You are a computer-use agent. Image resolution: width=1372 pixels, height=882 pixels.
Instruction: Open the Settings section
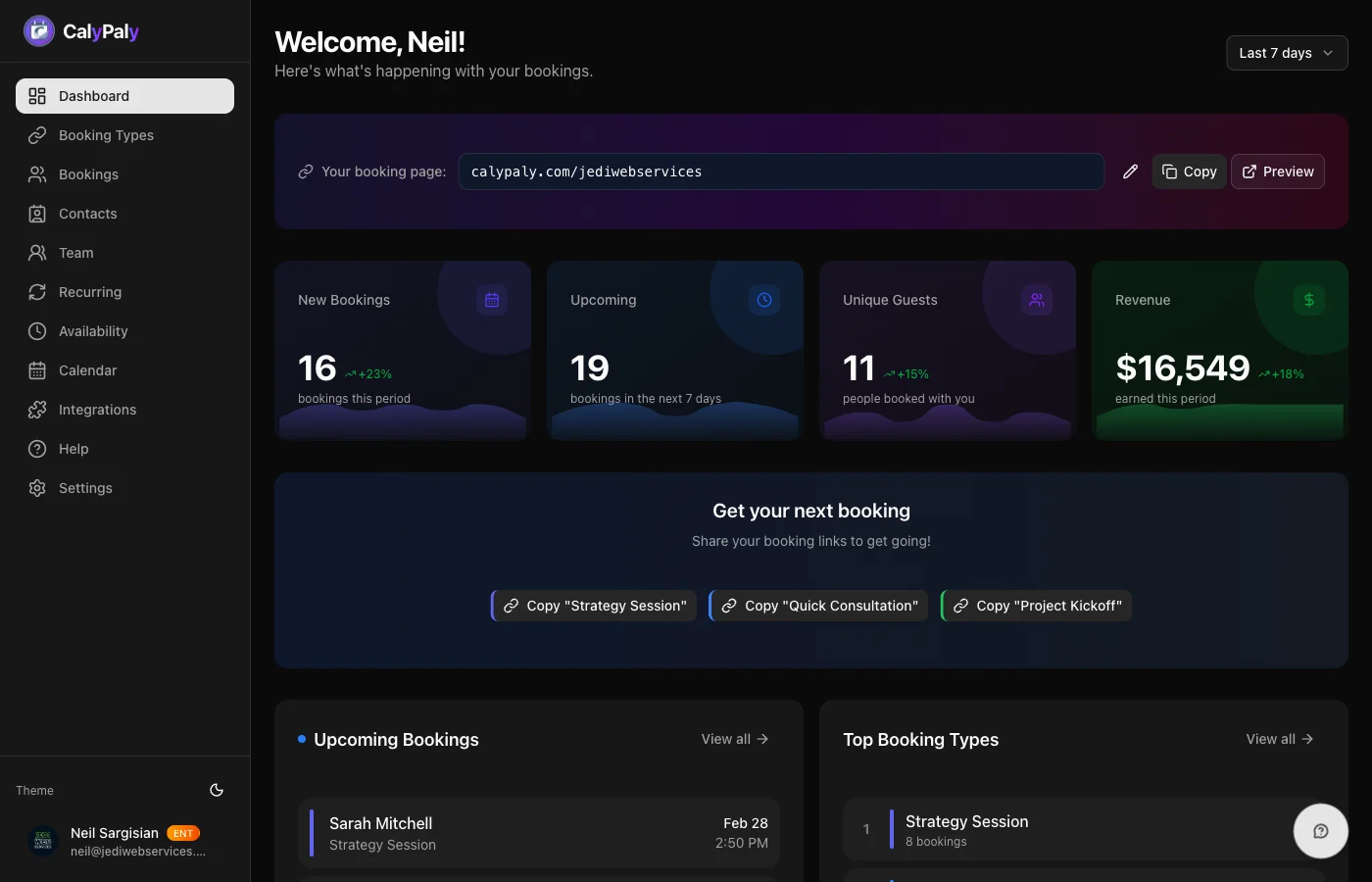point(85,488)
